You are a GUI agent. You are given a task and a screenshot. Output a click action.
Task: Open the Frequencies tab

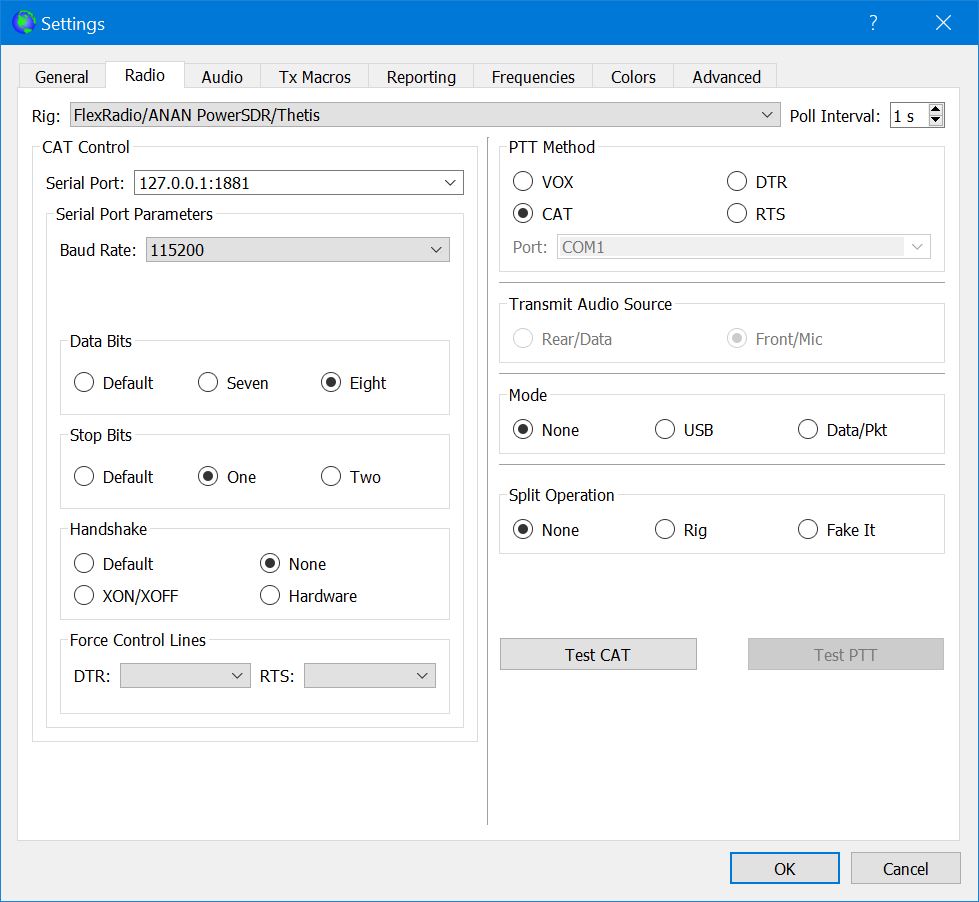point(533,77)
